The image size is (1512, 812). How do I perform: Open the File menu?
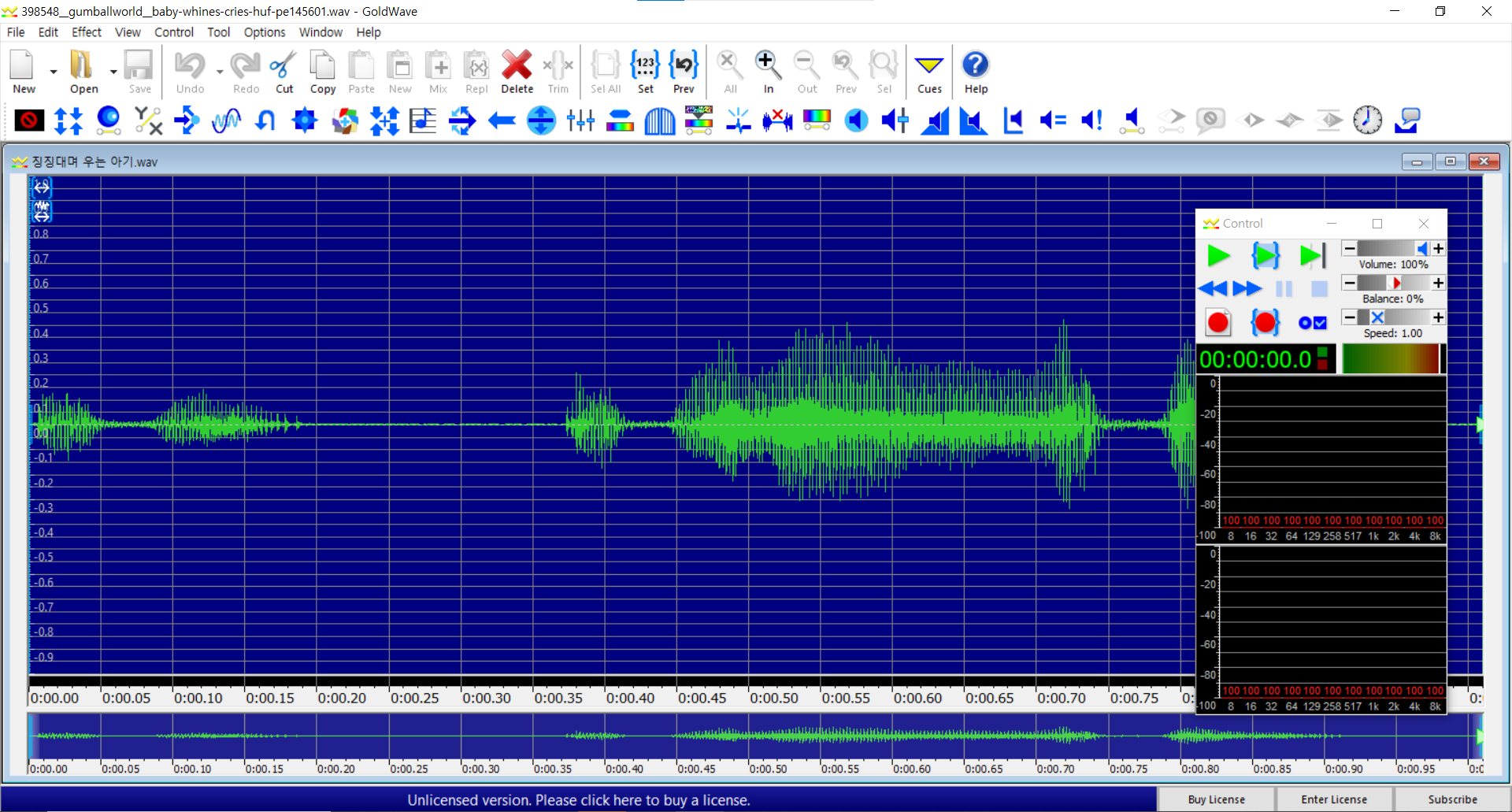pos(16,32)
